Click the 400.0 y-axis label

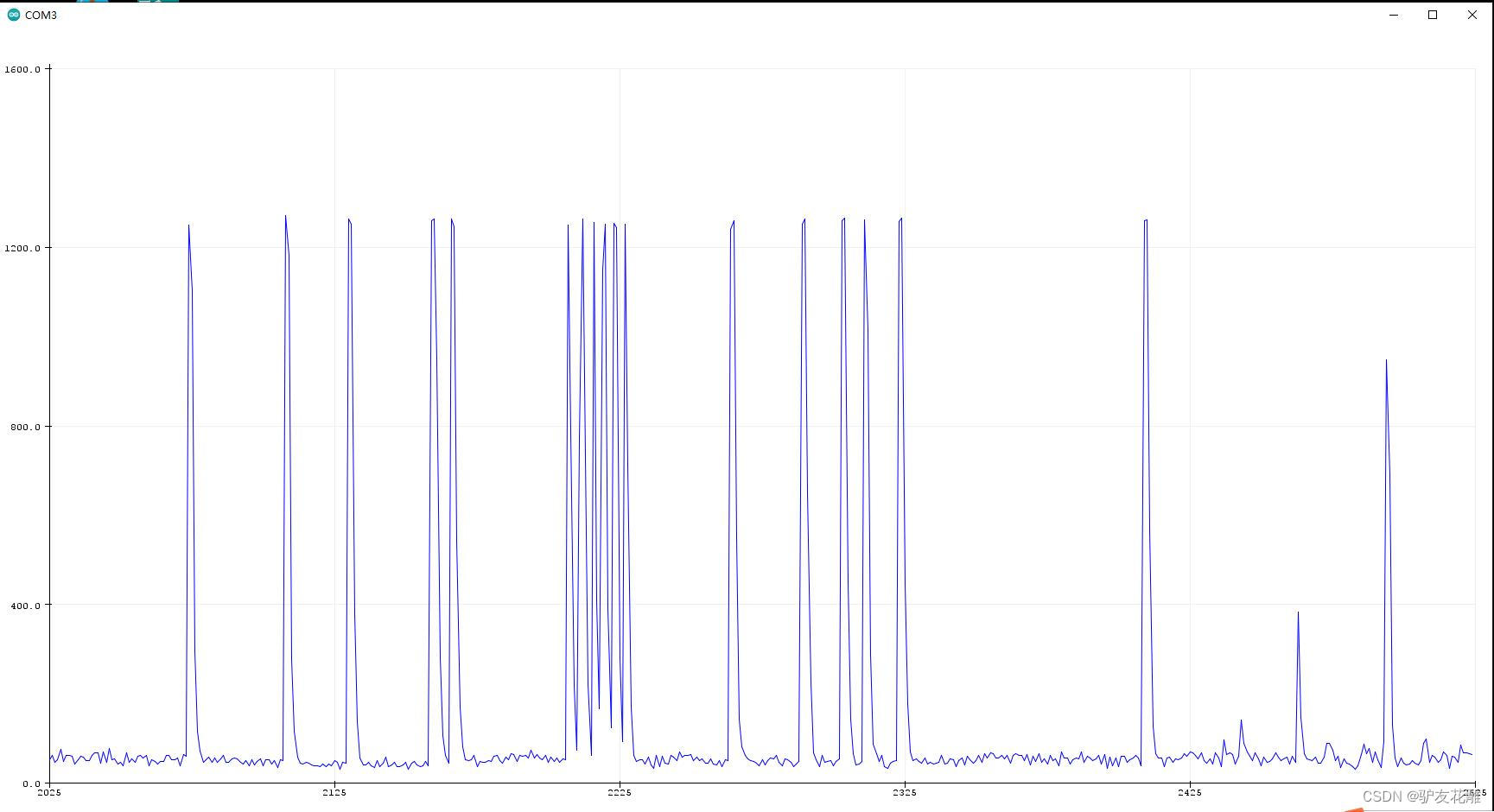[25, 606]
